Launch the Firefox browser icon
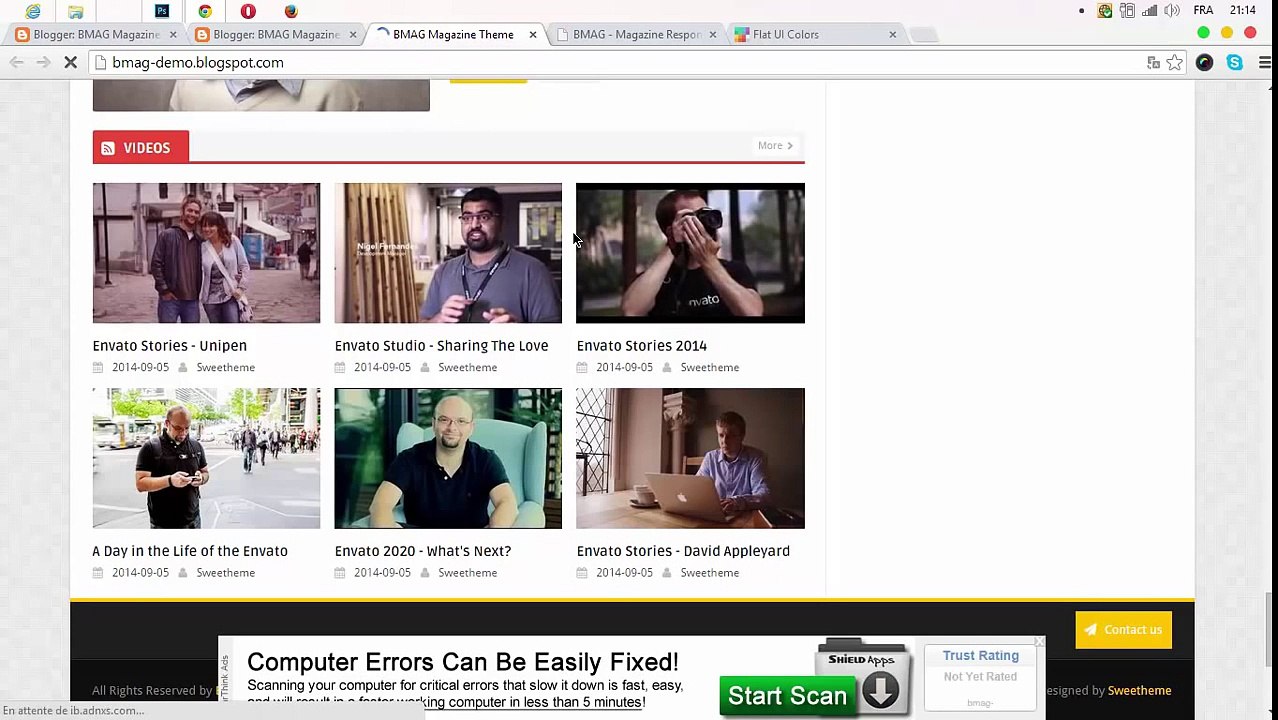 point(291,11)
